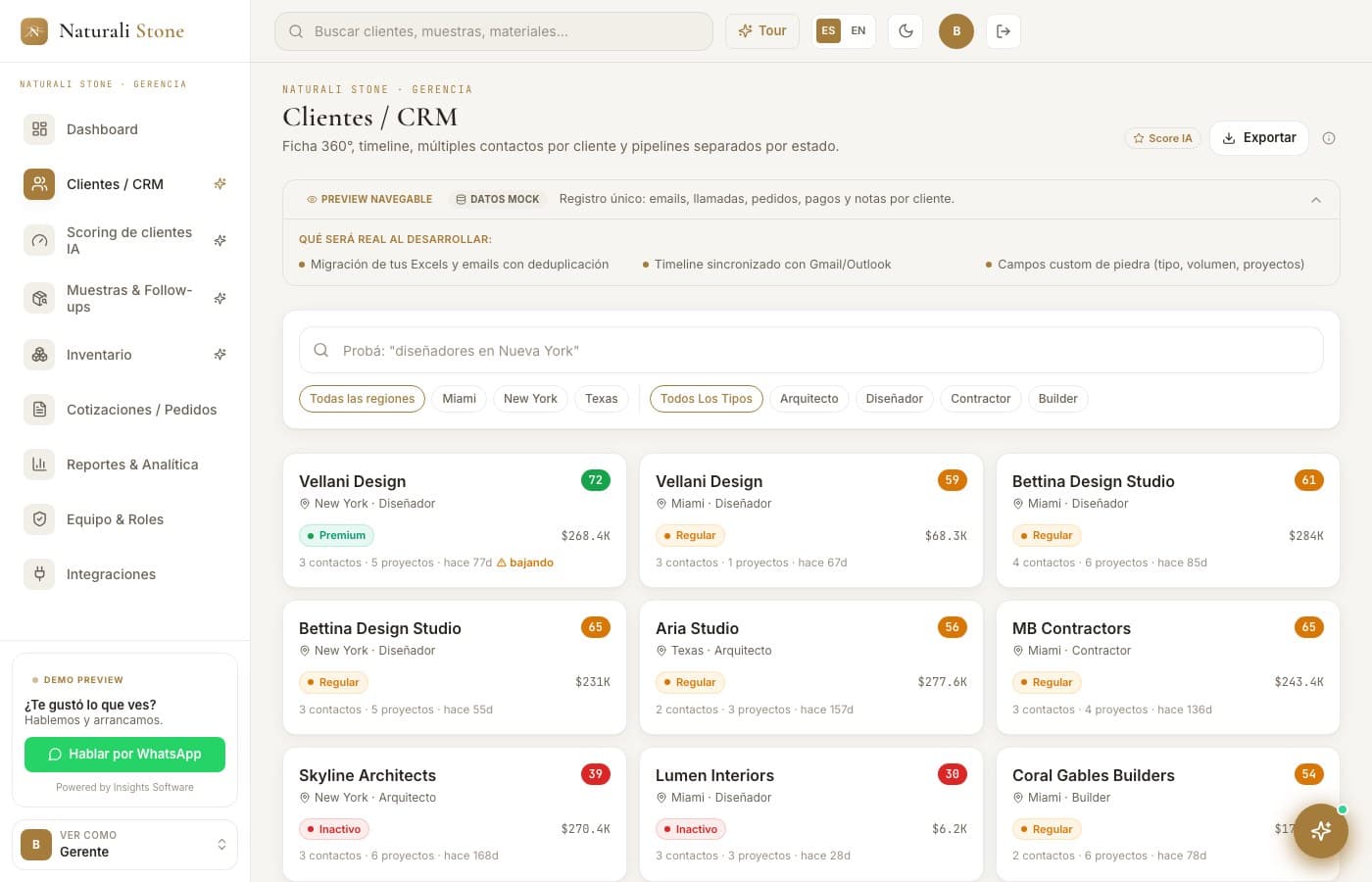Filter clients by New York region

pyautogui.click(x=530, y=399)
